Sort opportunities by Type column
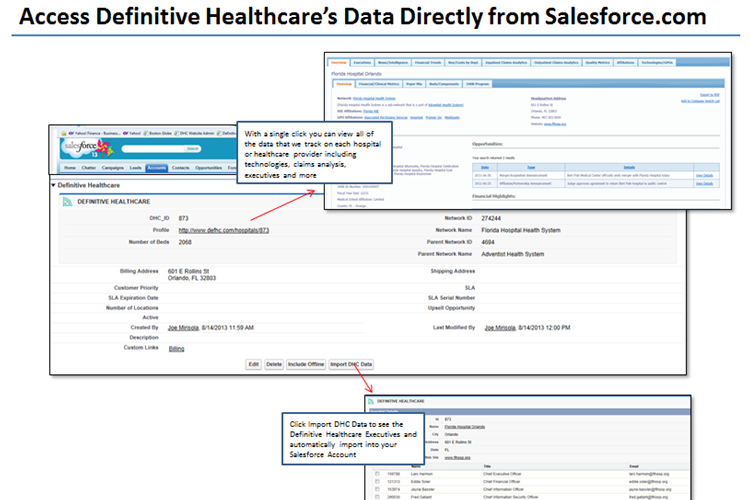750x500 pixels. click(531, 167)
